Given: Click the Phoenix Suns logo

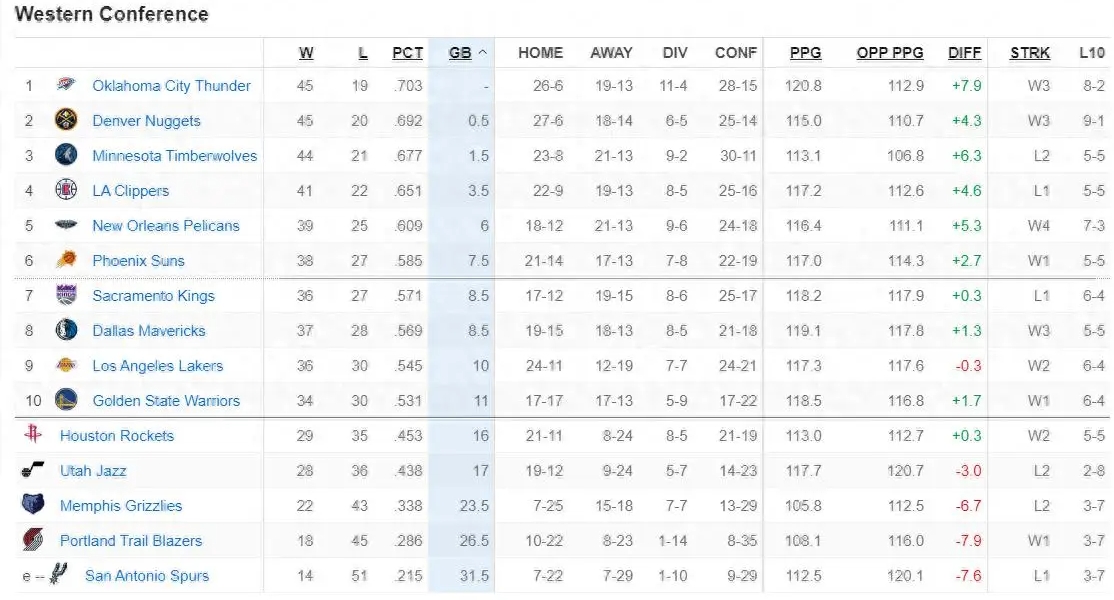Looking at the screenshot, I should [x=65, y=259].
